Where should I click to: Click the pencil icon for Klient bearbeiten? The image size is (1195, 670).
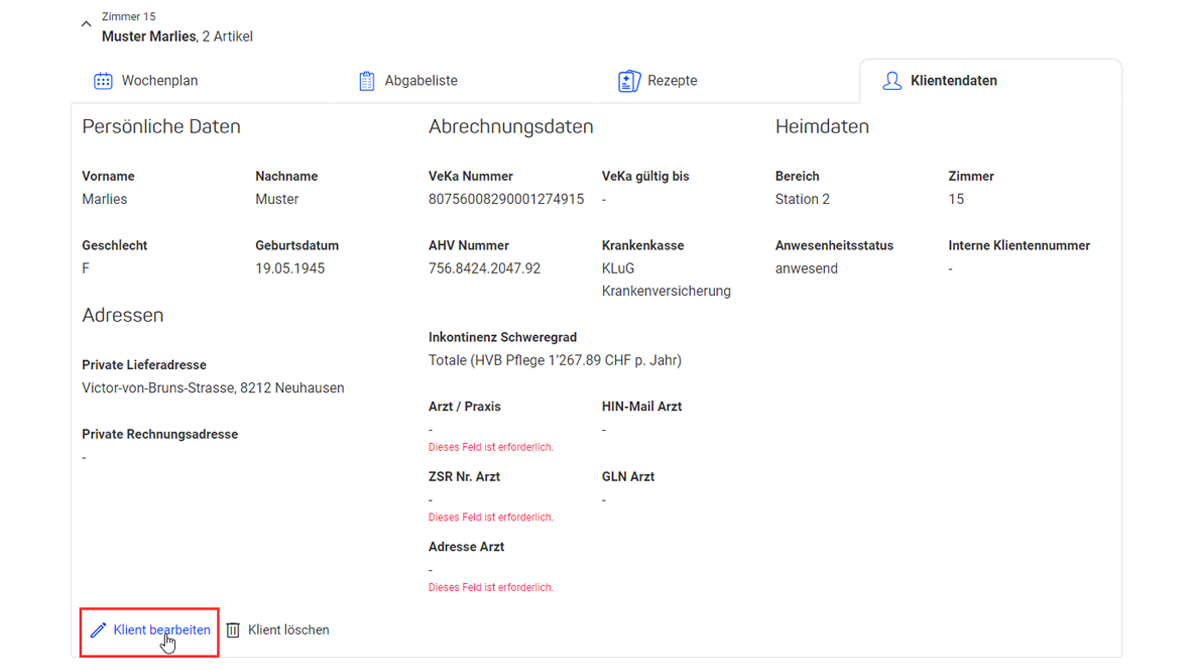tap(98, 630)
